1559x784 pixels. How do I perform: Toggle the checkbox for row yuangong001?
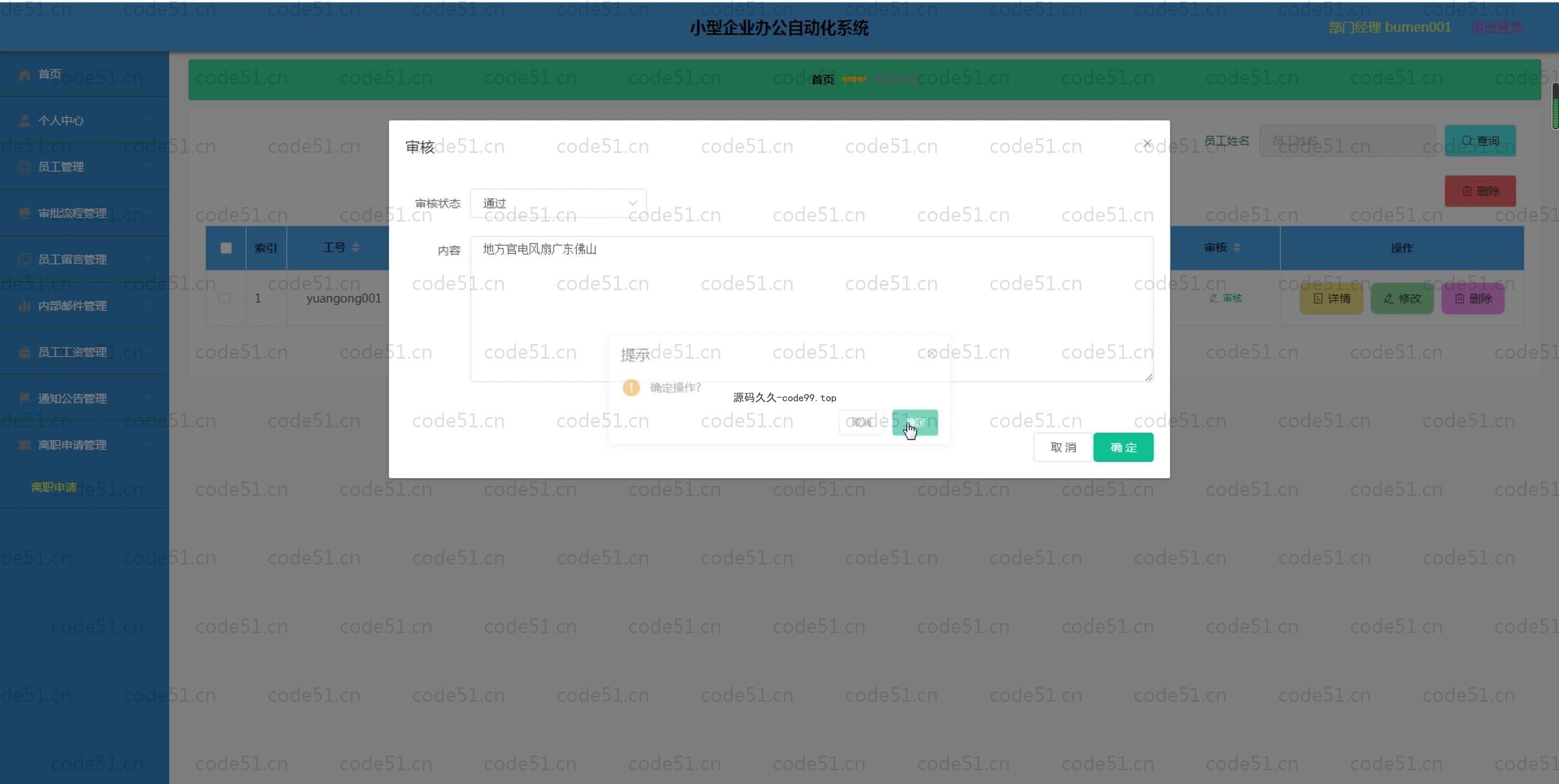(224, 298)
